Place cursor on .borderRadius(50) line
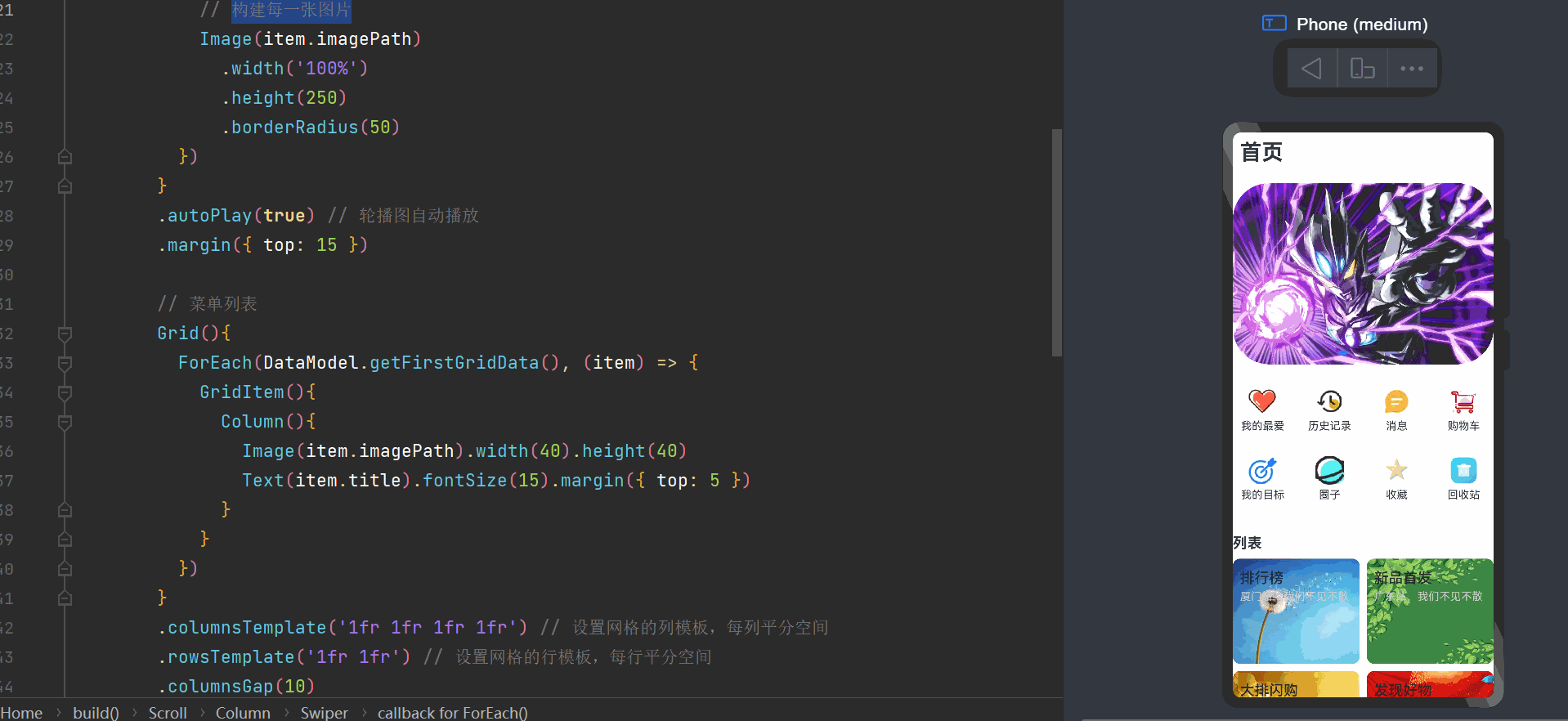The image size is (1568, 721). coord(311,128)
